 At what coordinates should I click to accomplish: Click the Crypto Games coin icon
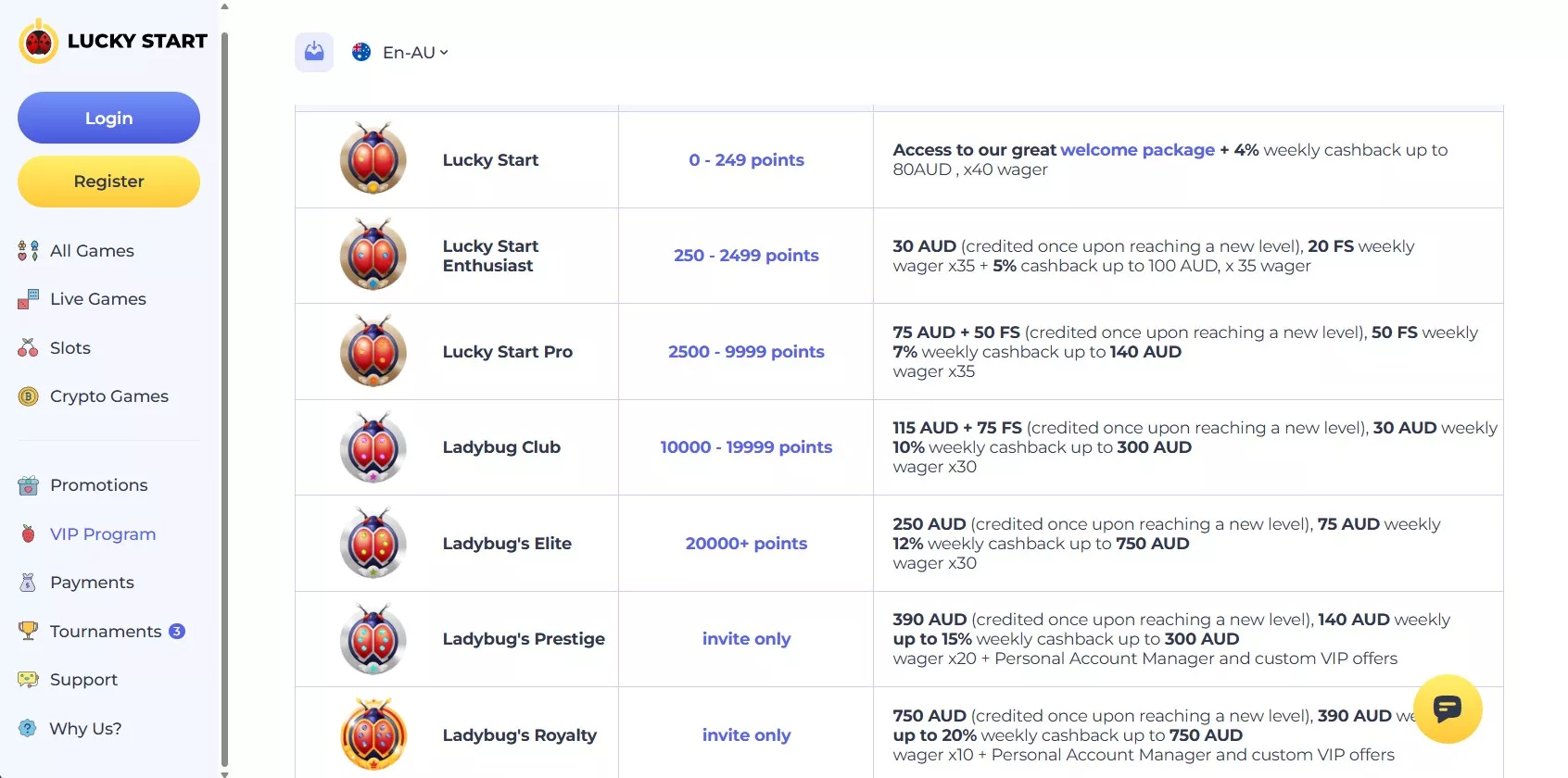tap(28, 396)
